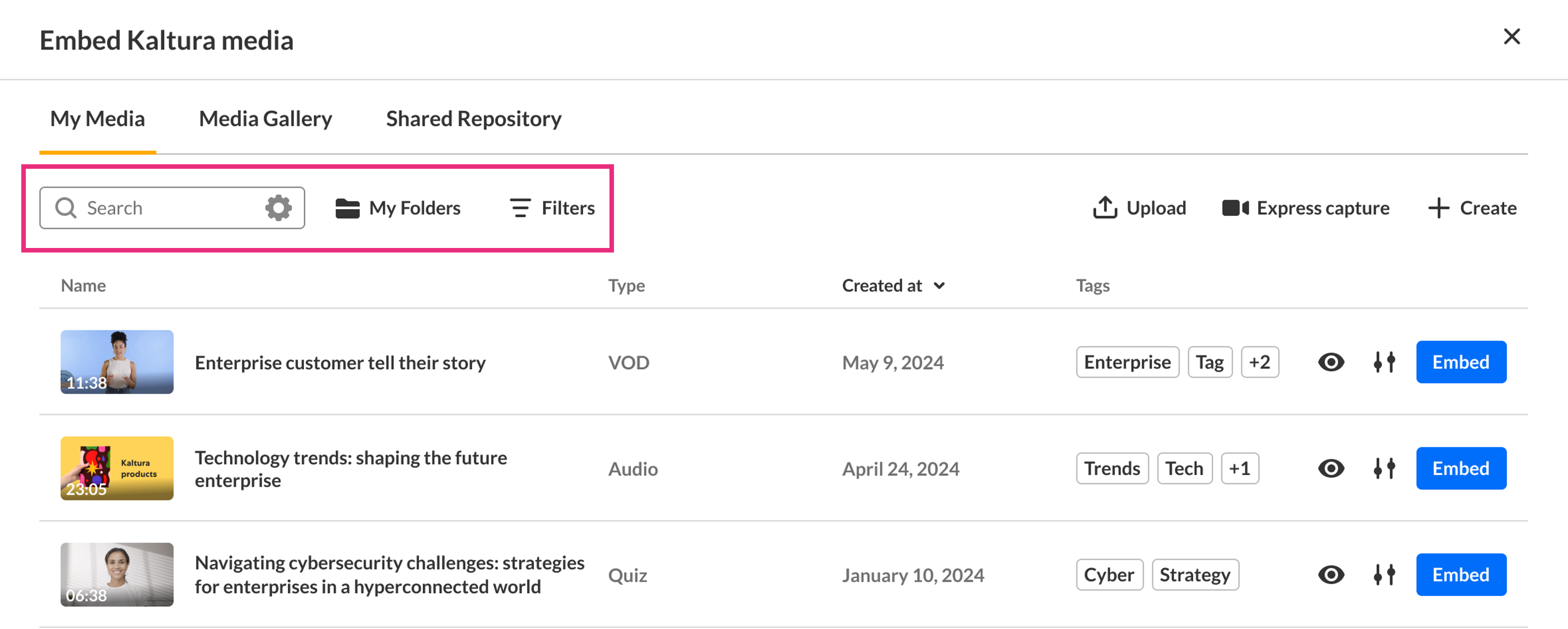The width and height of the screenshot is (1568, 629).
Task: Preview Technology trends audio with eye icon
Action: [1331, 468]
